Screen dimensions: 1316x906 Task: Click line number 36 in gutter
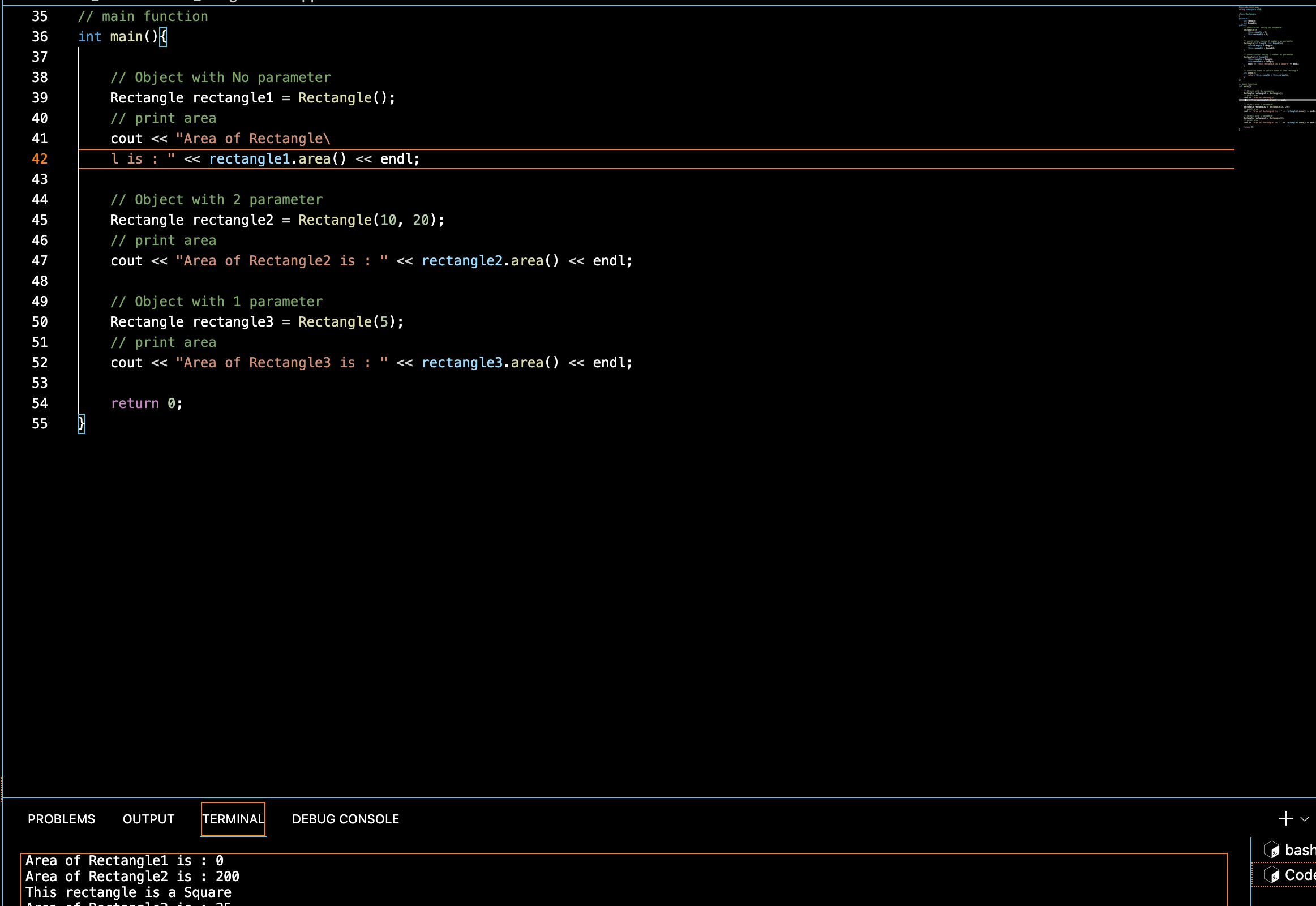(40, 37)
